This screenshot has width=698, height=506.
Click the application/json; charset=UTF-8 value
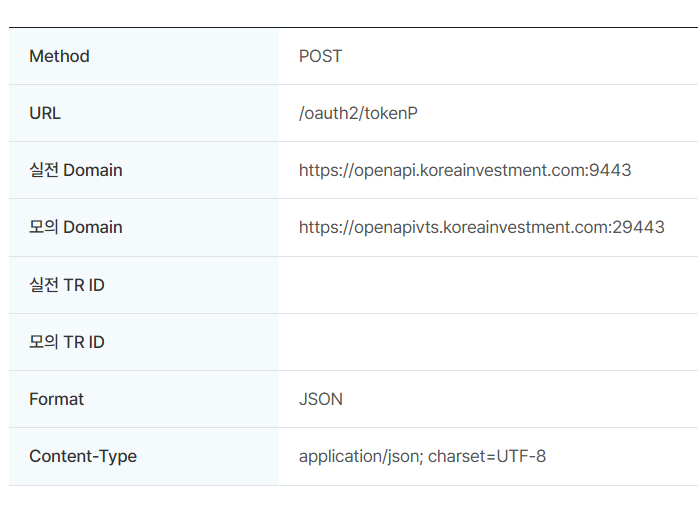click(422, 456)
